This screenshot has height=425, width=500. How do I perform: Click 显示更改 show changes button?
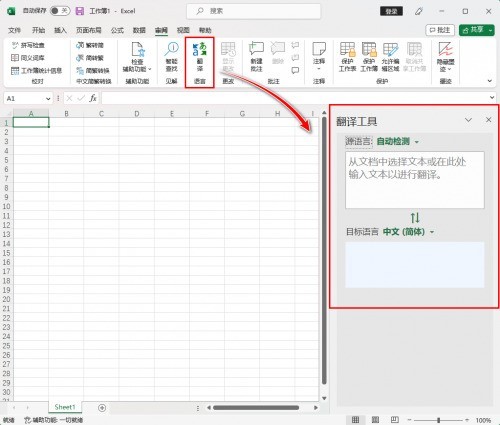[228, 57]
